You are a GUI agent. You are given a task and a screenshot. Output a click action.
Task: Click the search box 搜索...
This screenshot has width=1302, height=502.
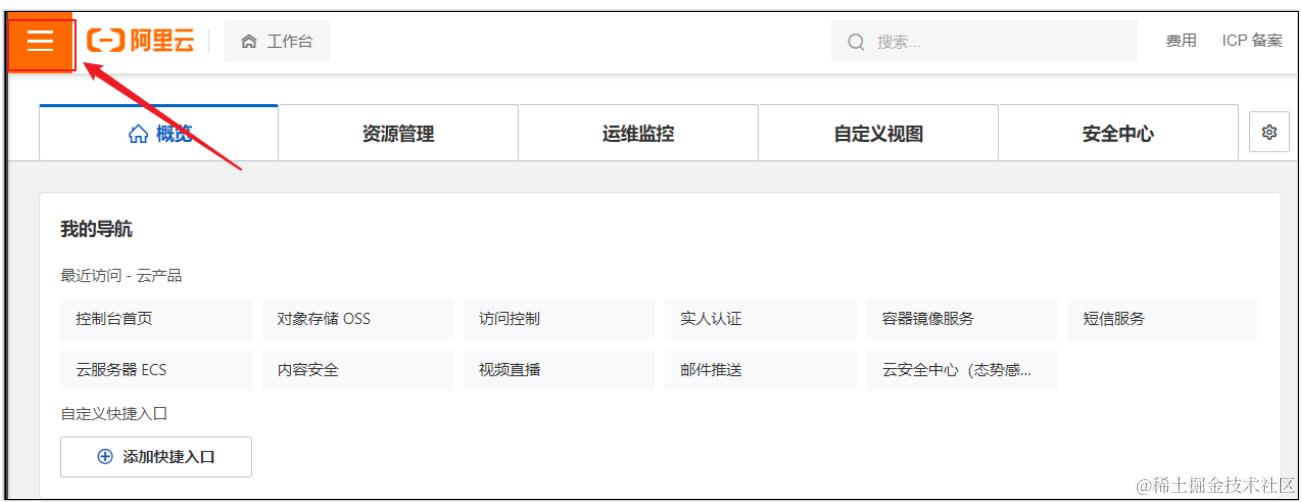tap(983, 41)
